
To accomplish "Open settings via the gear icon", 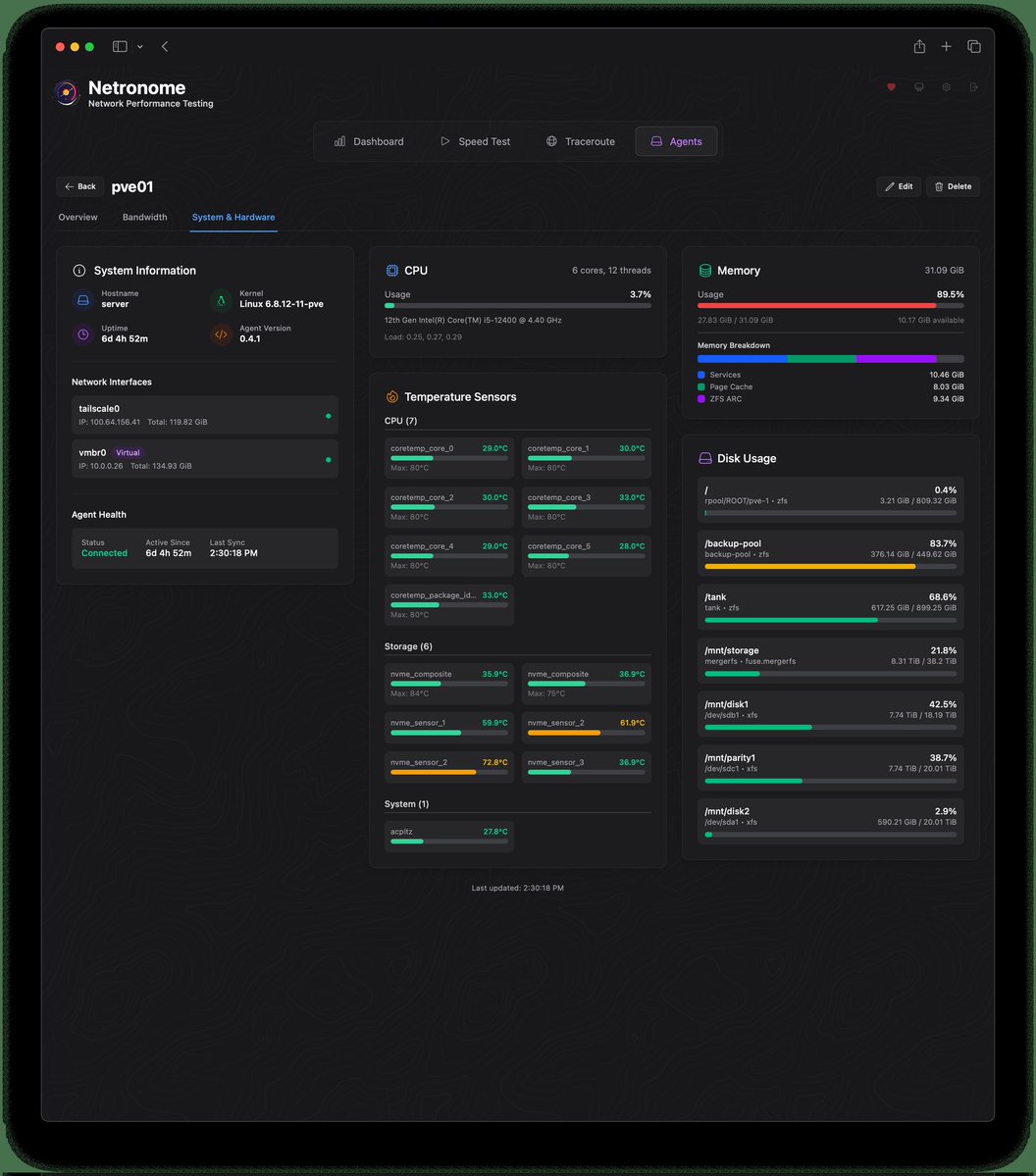I will click(x=946, y=87).
